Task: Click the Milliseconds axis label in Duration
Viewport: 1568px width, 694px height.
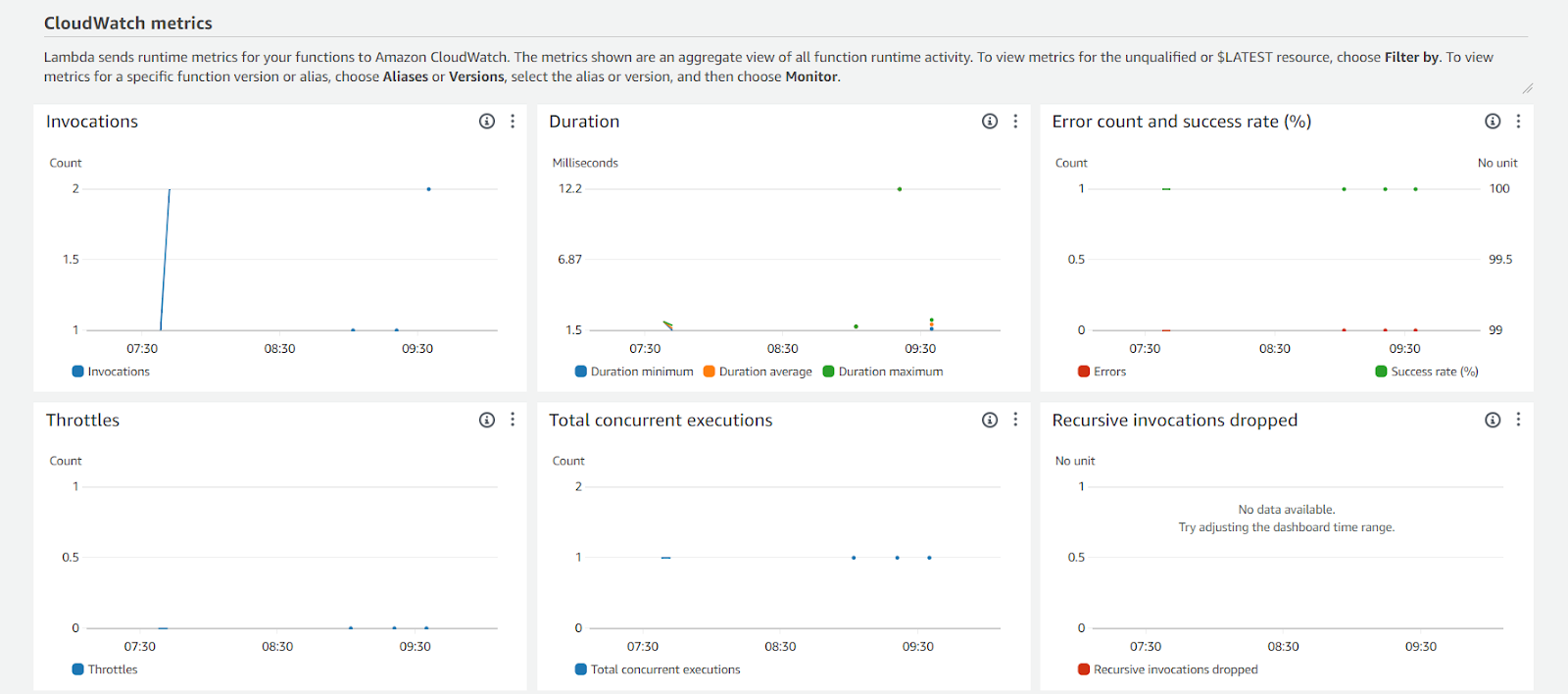Action: (585, 163)
